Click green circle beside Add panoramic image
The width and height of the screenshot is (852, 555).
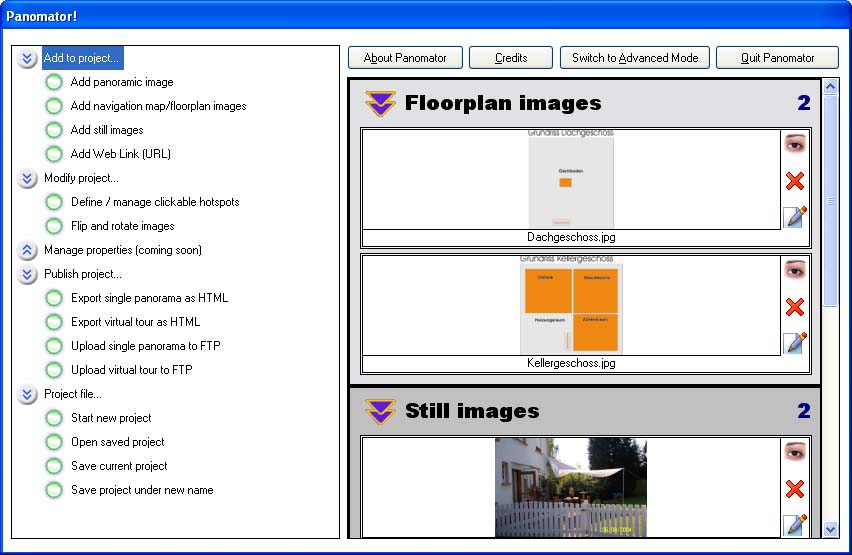(54, 82)
